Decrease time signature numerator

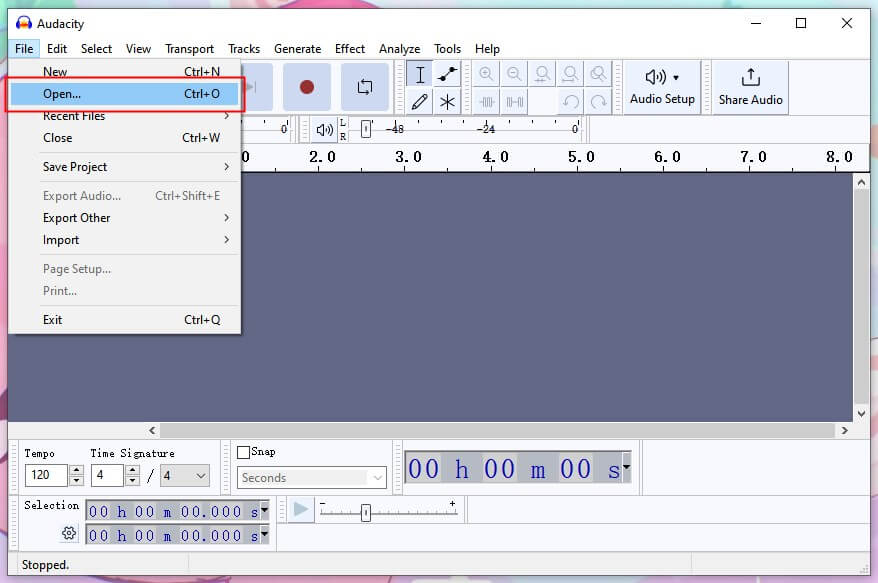pyautogui.click(x=132, y=481)
